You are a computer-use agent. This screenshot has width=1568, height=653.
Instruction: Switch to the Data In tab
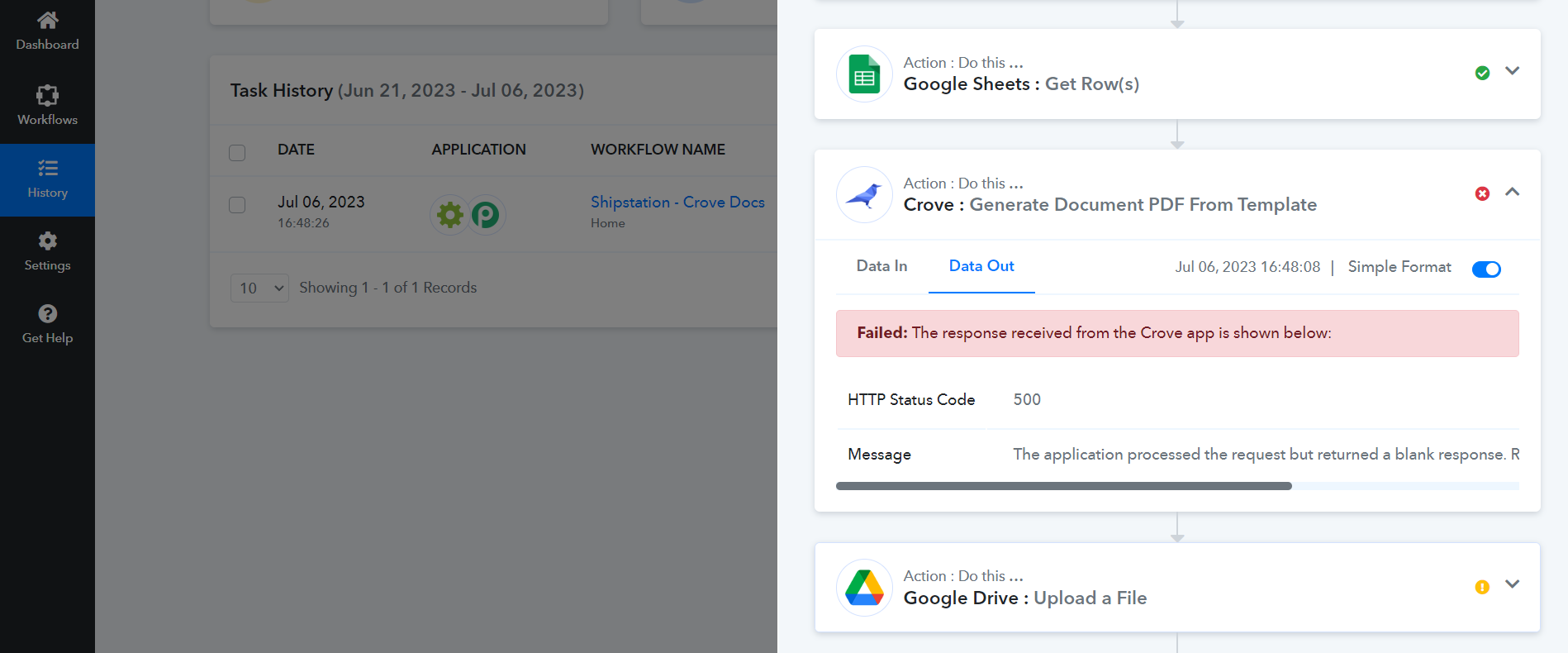(881, 266)
